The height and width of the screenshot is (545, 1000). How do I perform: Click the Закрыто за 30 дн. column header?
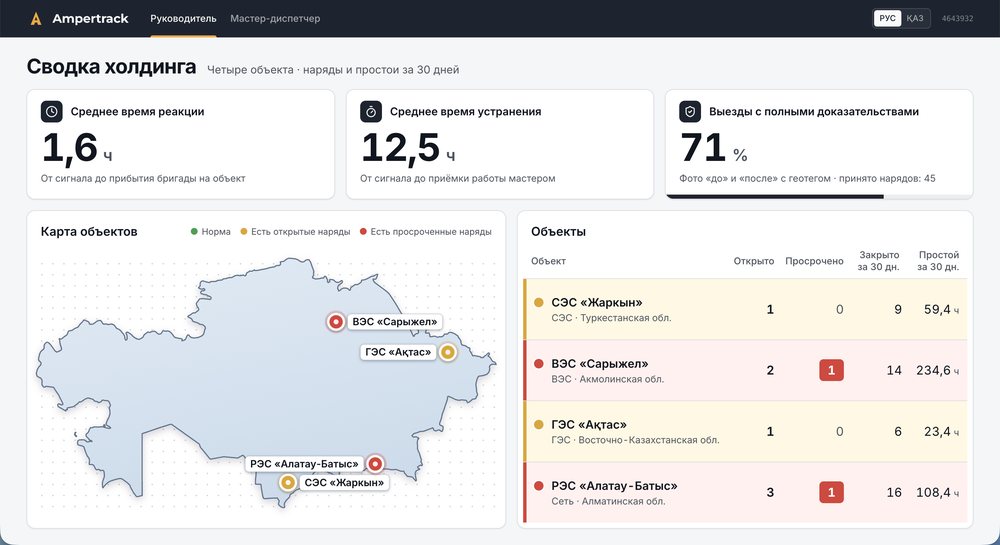(x=879, y=261)
